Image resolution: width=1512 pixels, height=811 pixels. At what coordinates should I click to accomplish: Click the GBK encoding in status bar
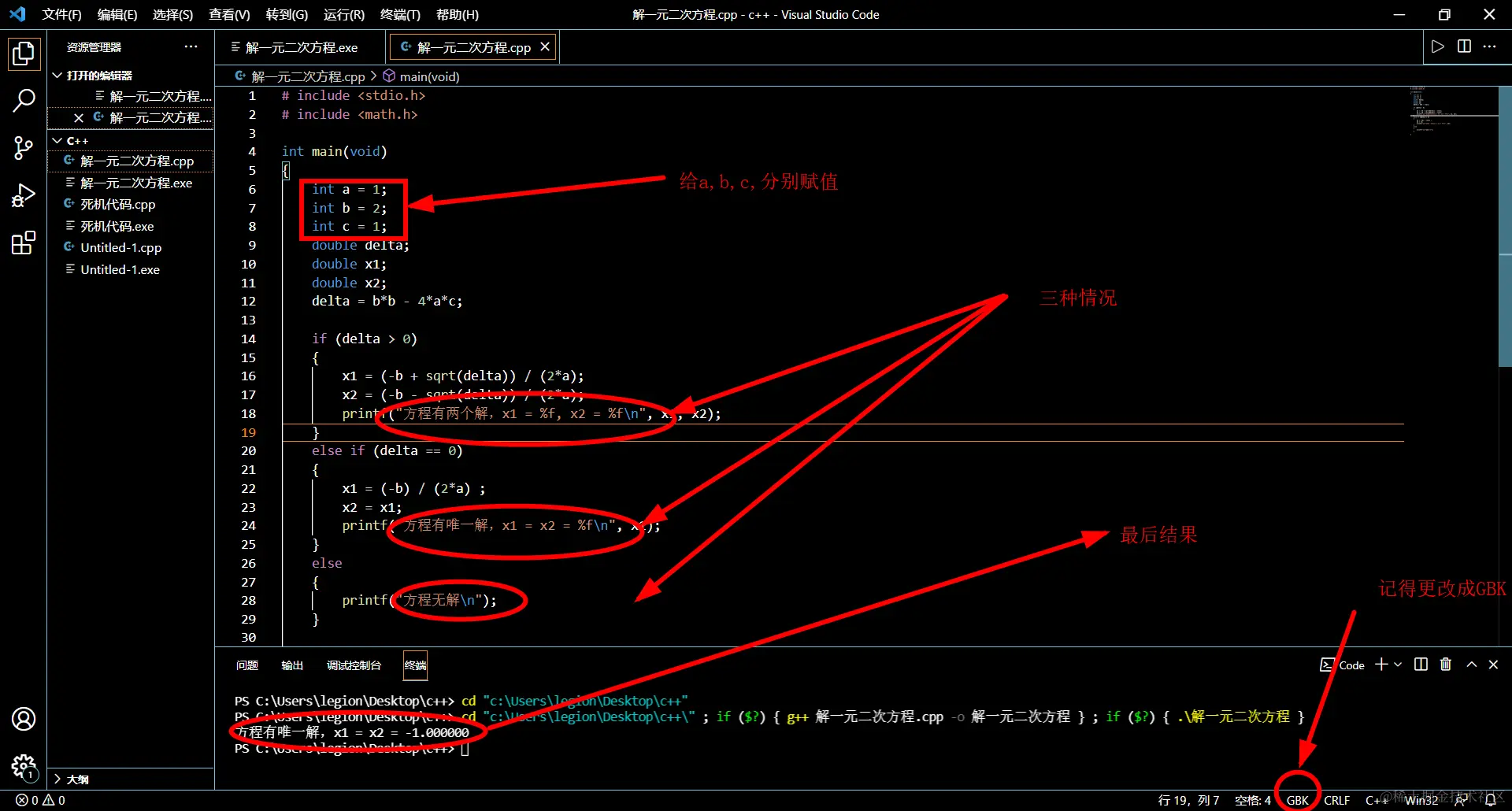(x=1297, y=800)
